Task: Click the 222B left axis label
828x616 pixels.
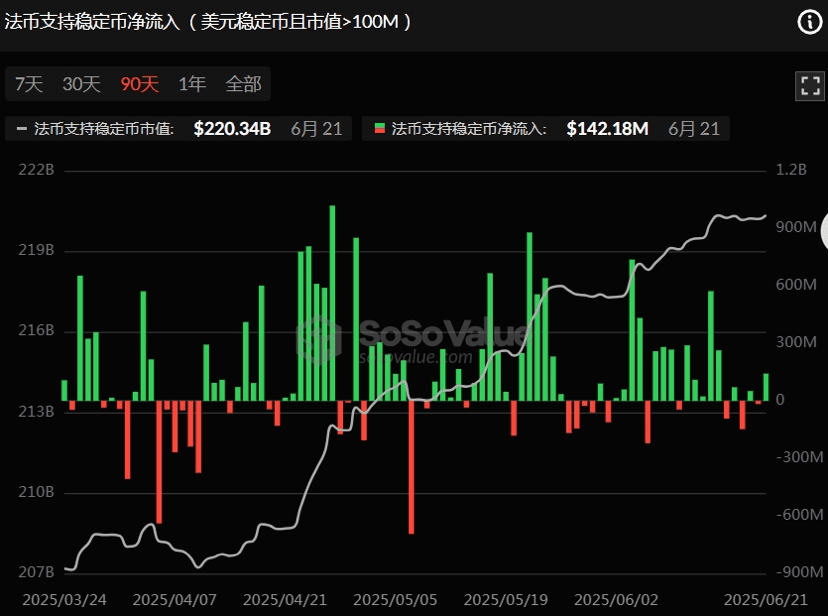Action: [x=36, y=169]
